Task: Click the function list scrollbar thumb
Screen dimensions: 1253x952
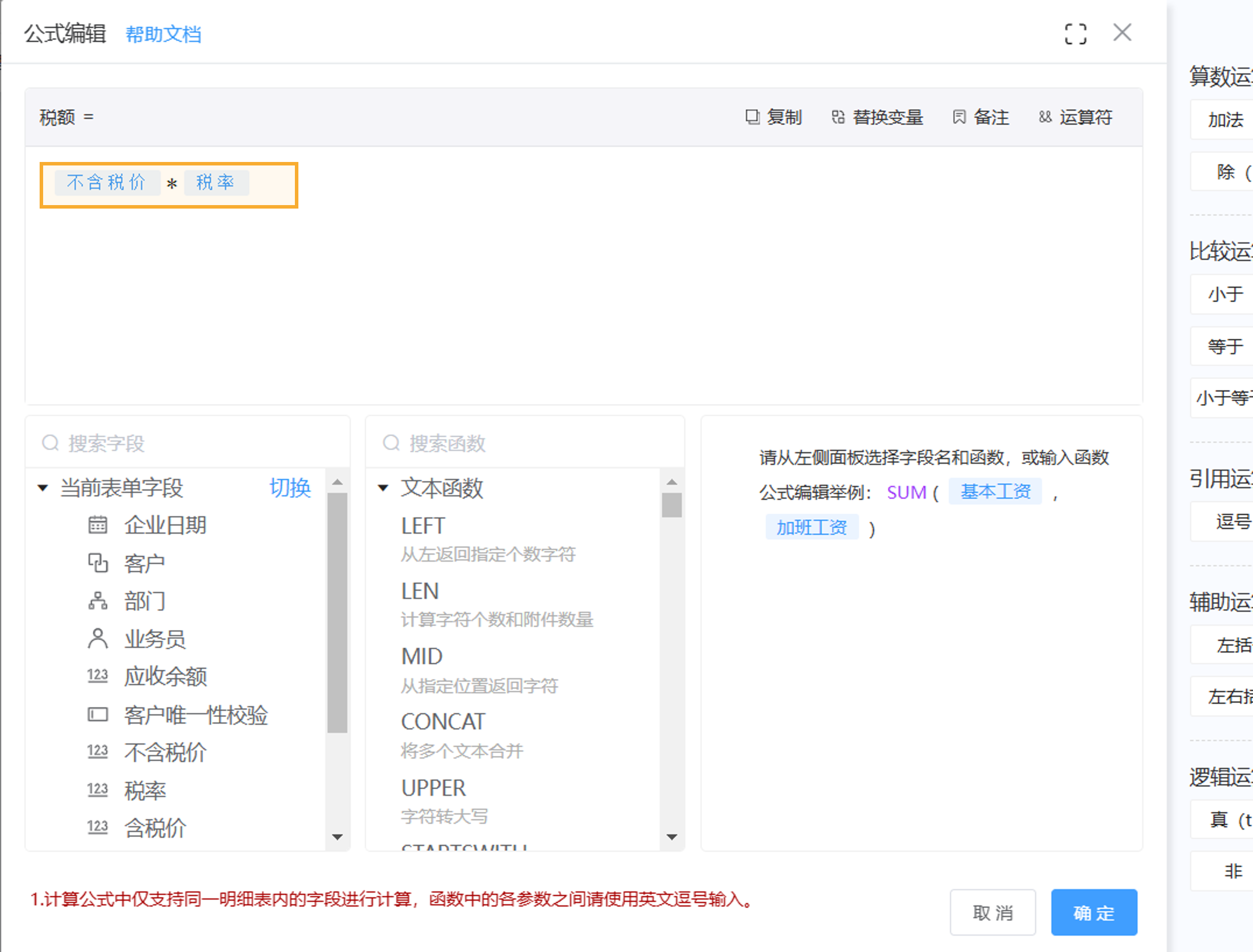Action: pos(672,505)
